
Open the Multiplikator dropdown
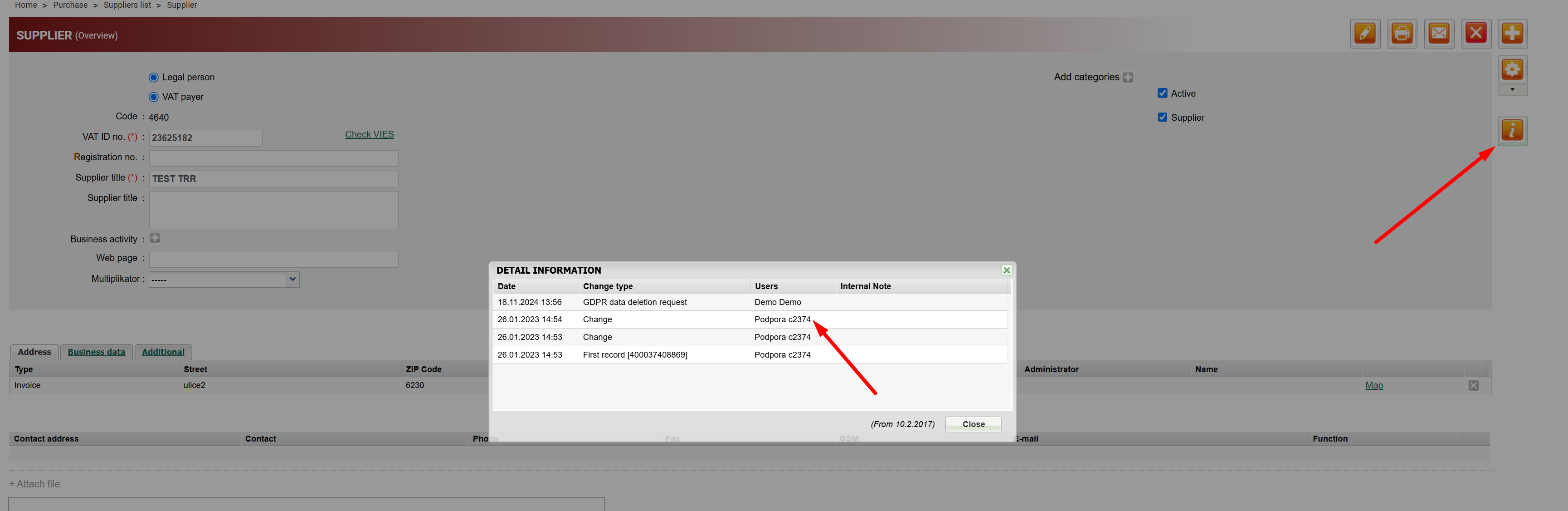(x=292, y=280)
